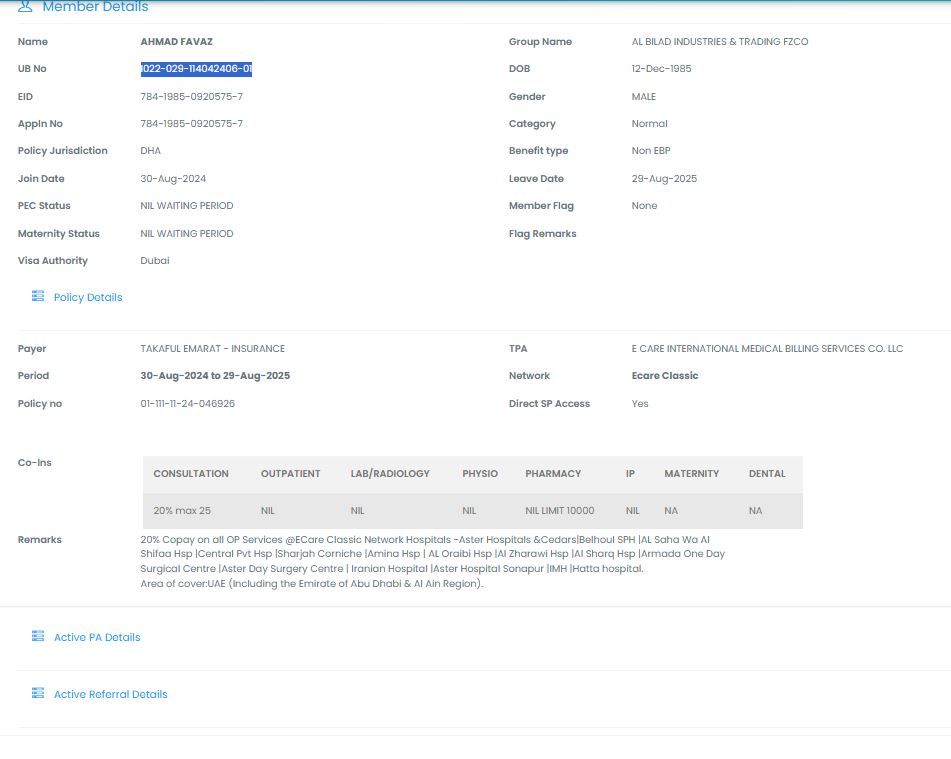This screenshot has width=951, height=759.
Task: Click the Takaful Emarat payer name
Action: pos(212,349)
